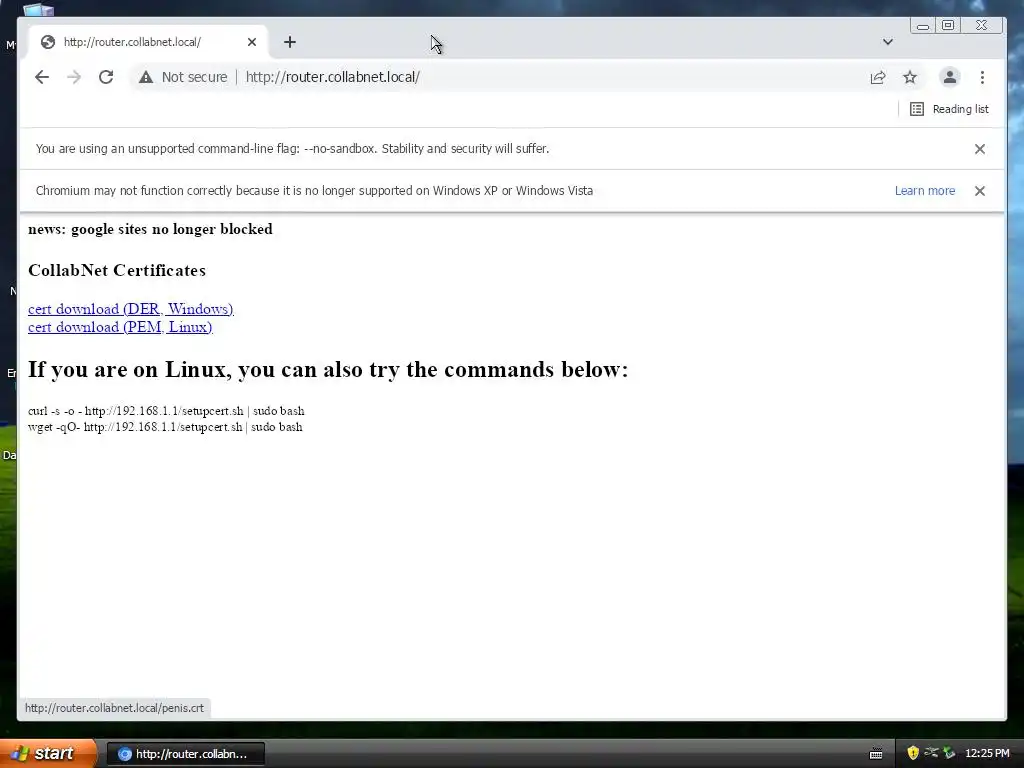This screenshot has width=1024, height=768.
Task: Click the forward navigation arrow
Action: point(74,77)
